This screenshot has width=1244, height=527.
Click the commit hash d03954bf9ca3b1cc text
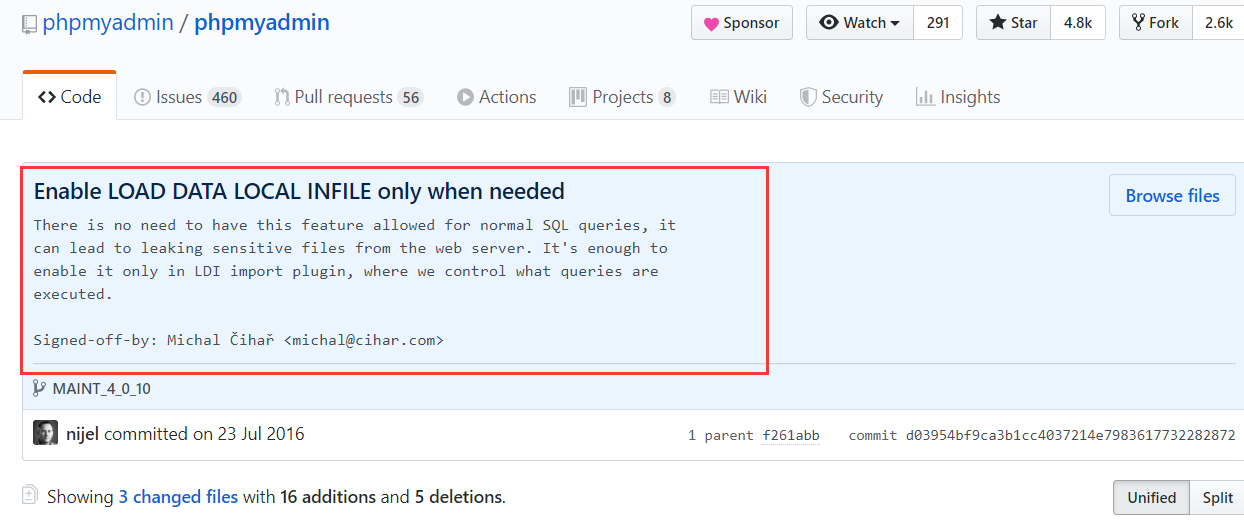click(x=1070, y=435)
